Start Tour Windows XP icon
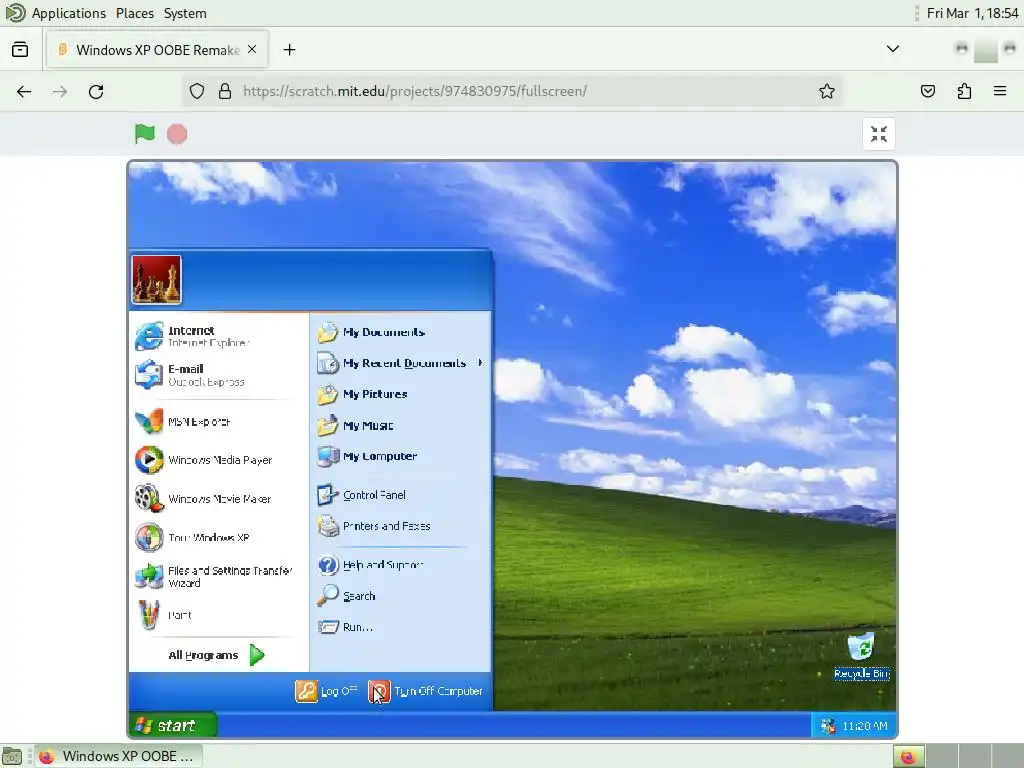The image size is (1024, 768). click(149, 537)
